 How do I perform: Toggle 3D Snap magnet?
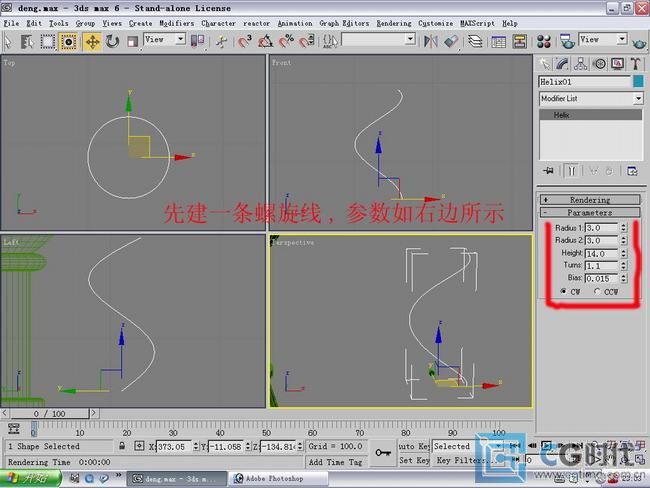pyautogui.click(x=245, y=41)
